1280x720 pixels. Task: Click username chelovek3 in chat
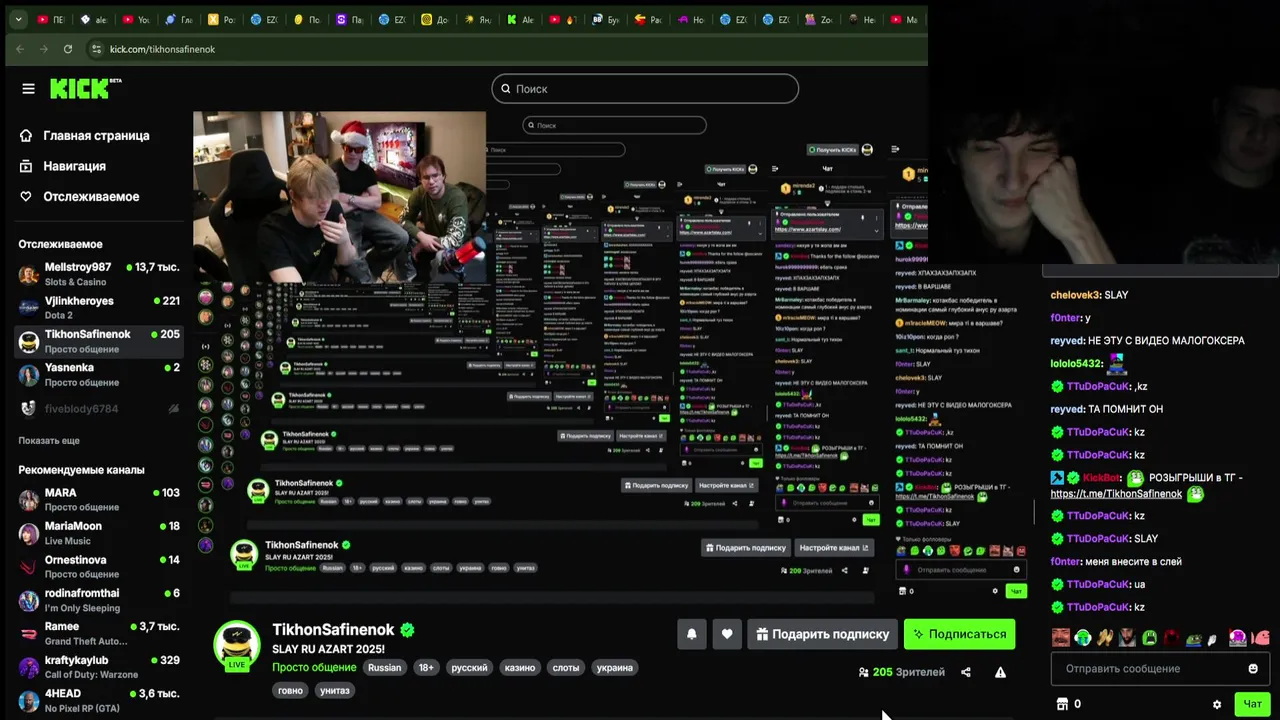pyautogui.click(x=1076, y=295)
